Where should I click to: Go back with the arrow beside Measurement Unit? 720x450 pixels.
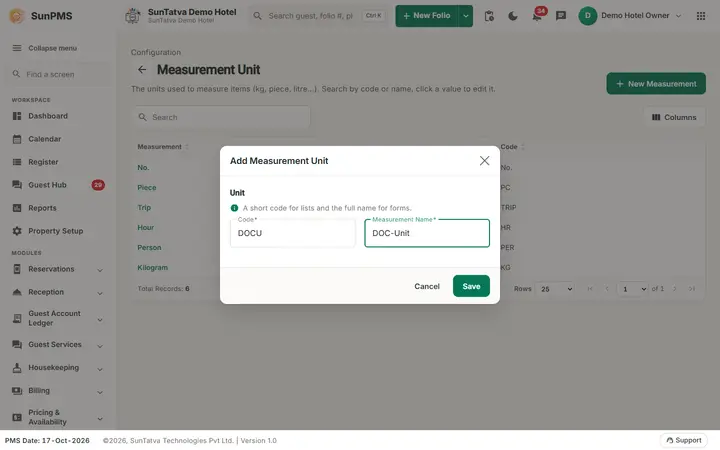pos(142,69)
